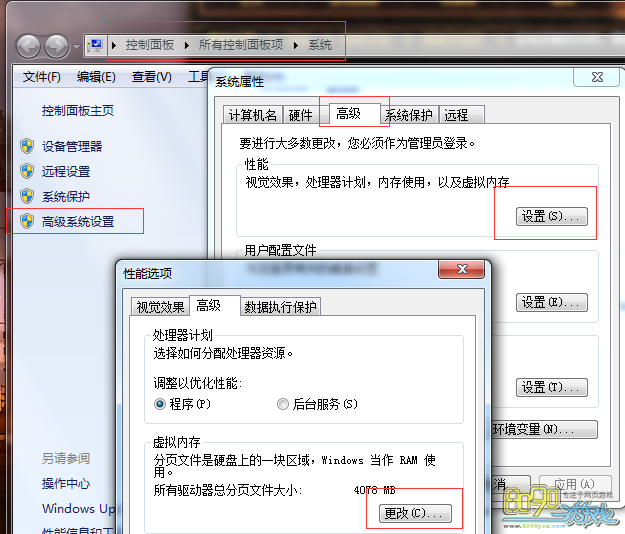Select the 程序(P) radio button
Image resolution: width=625 pixels, height=534 pixels.
160,404
